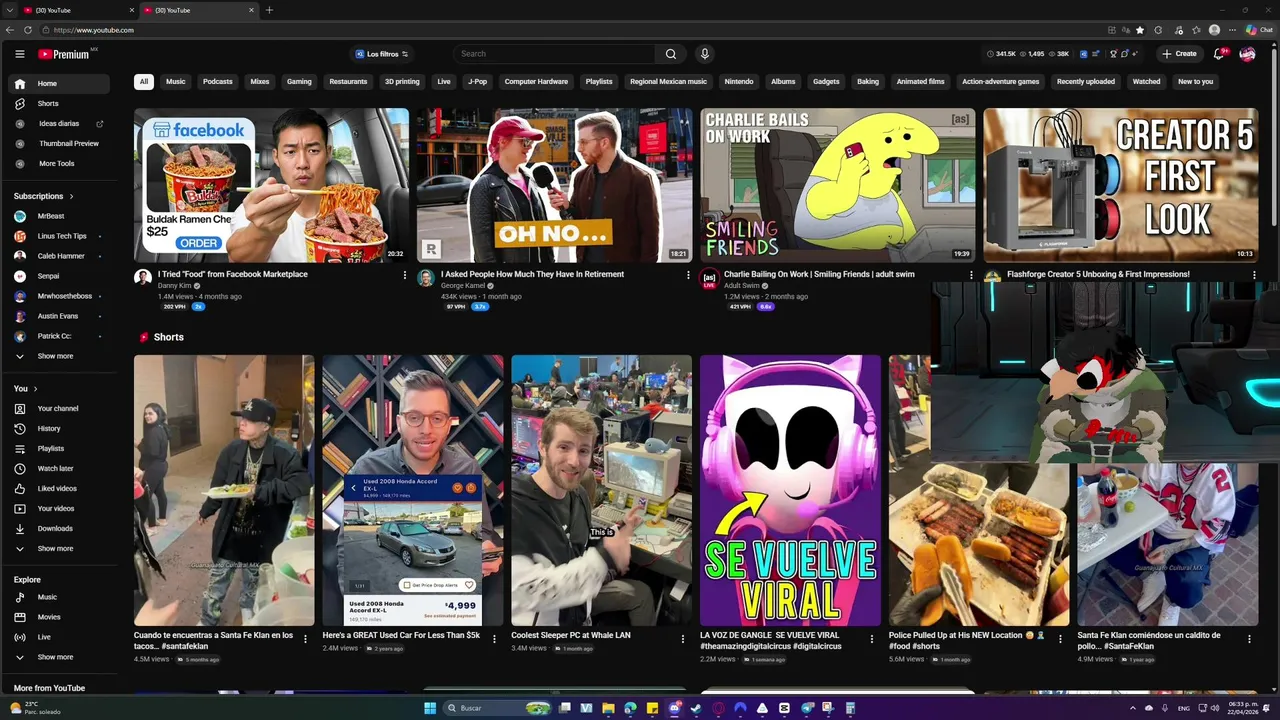The height and width of the screenshot is (720, 1280).
Task: Select the Gaming filter chip
Action: click(x=299, y=82)
